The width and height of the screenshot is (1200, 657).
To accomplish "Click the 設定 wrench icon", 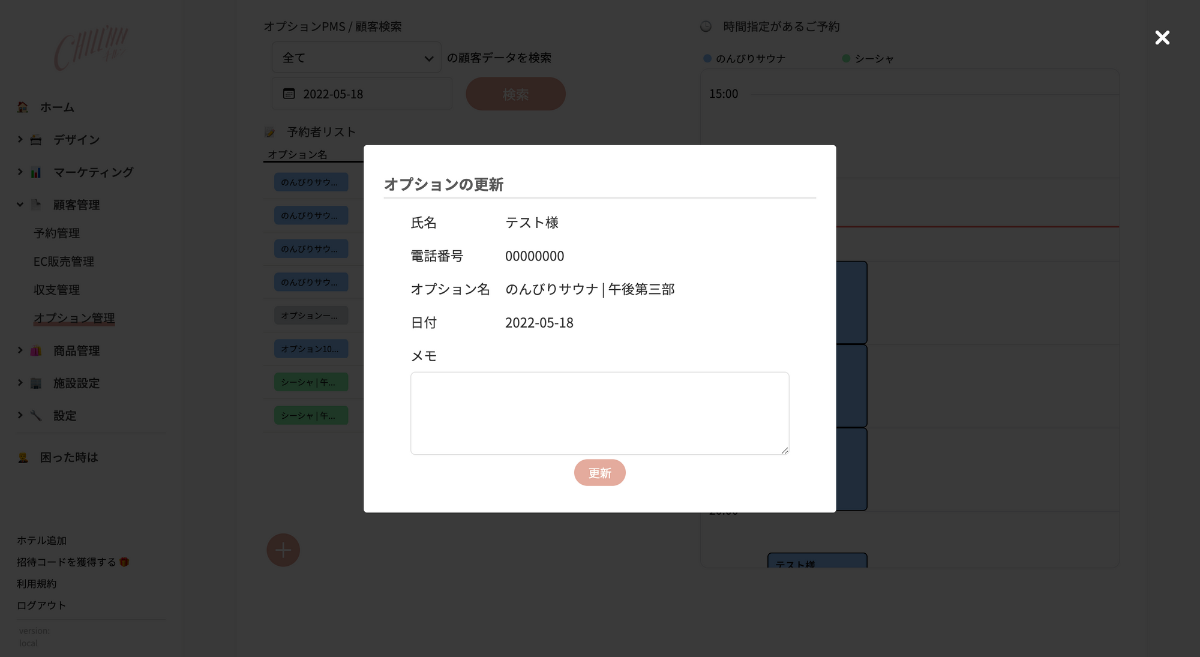I will (36, 415).
